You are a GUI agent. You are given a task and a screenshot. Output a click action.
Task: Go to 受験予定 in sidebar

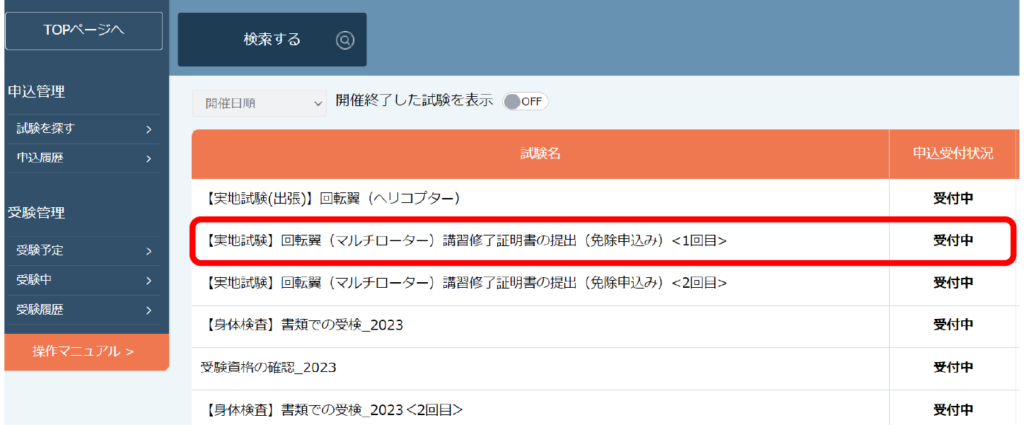click(x=40, y=251)
